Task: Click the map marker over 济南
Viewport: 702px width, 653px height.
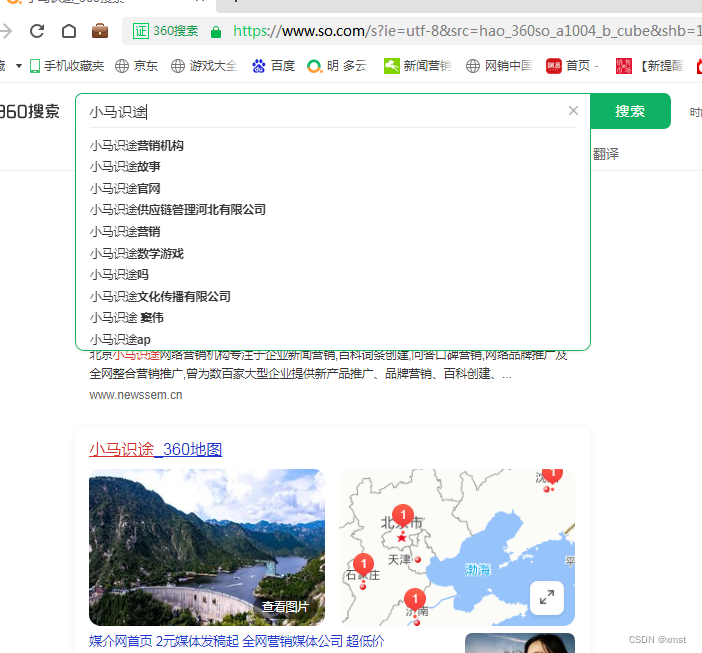Action: click(x=415, y=599)
